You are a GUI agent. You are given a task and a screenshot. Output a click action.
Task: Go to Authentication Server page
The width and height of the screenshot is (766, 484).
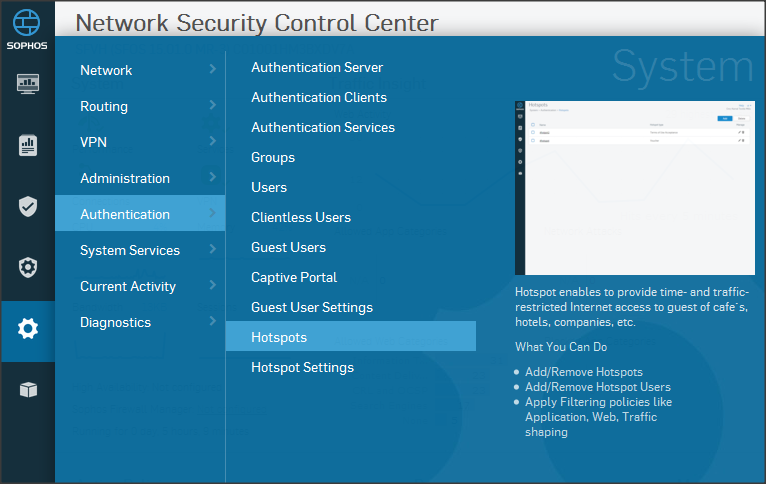[317, 67]
